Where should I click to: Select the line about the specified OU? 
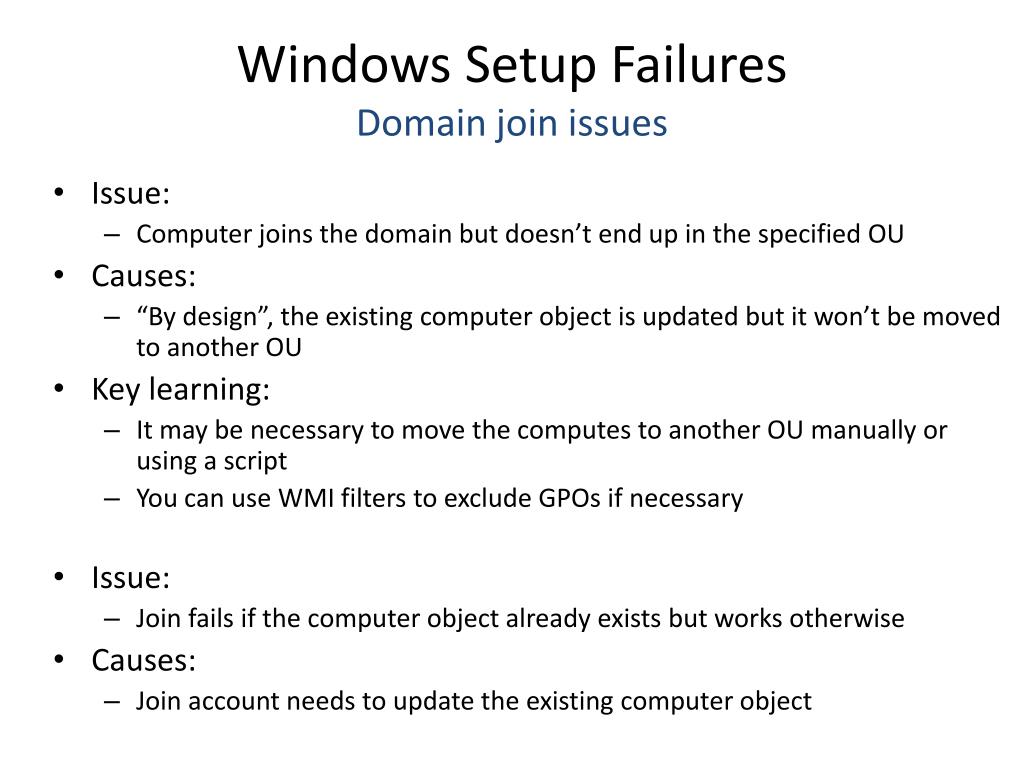tap(520, 234)
